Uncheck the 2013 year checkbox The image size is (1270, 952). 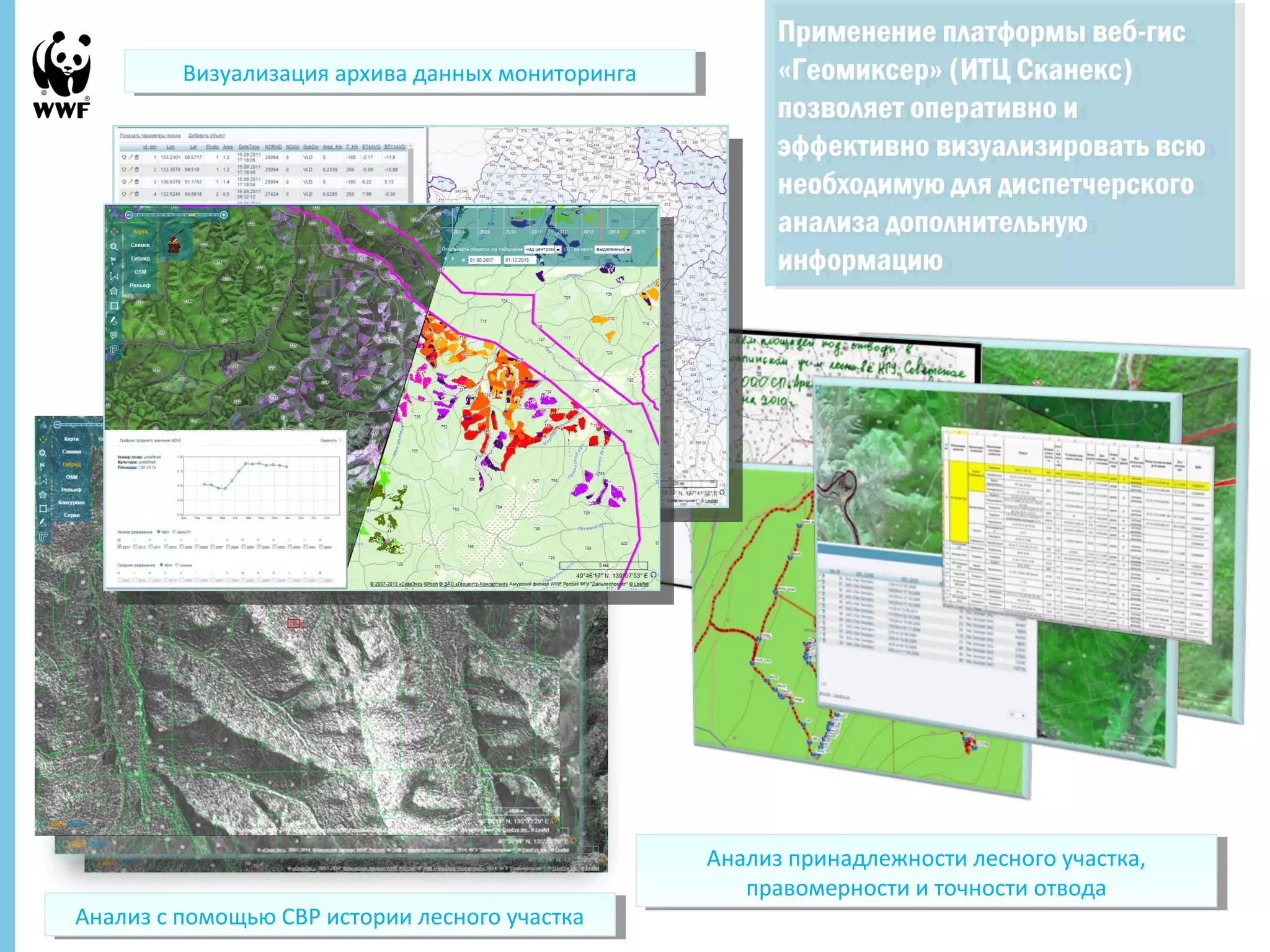[x=120, y=547]
